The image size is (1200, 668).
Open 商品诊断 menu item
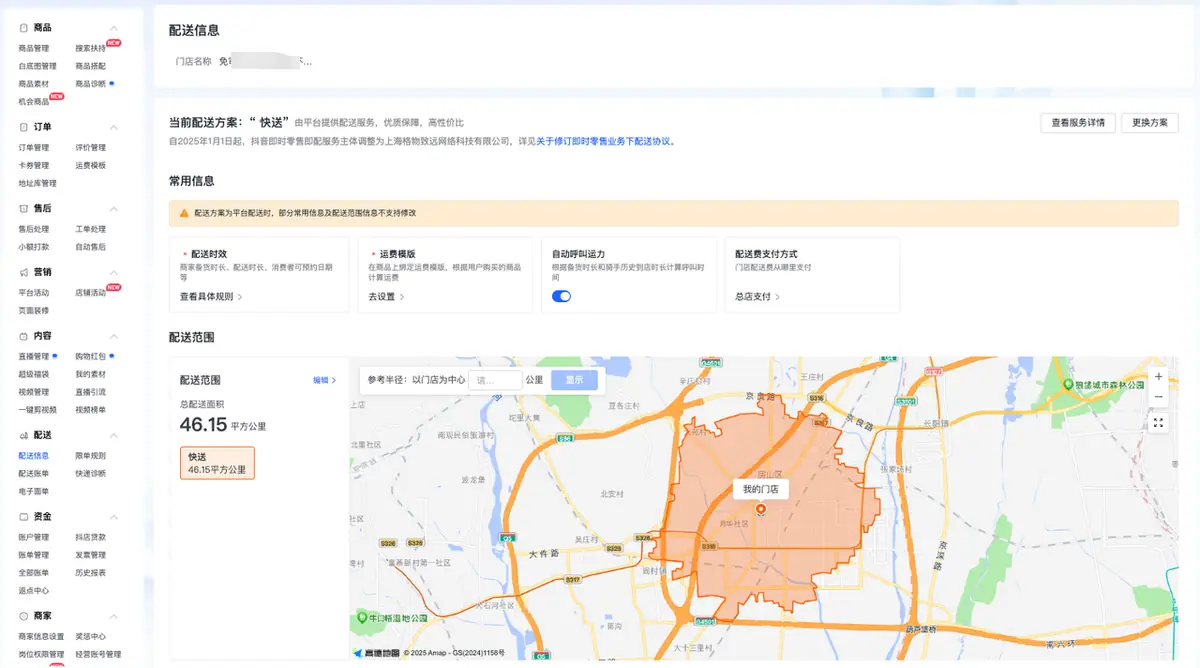tap(90, 83)
